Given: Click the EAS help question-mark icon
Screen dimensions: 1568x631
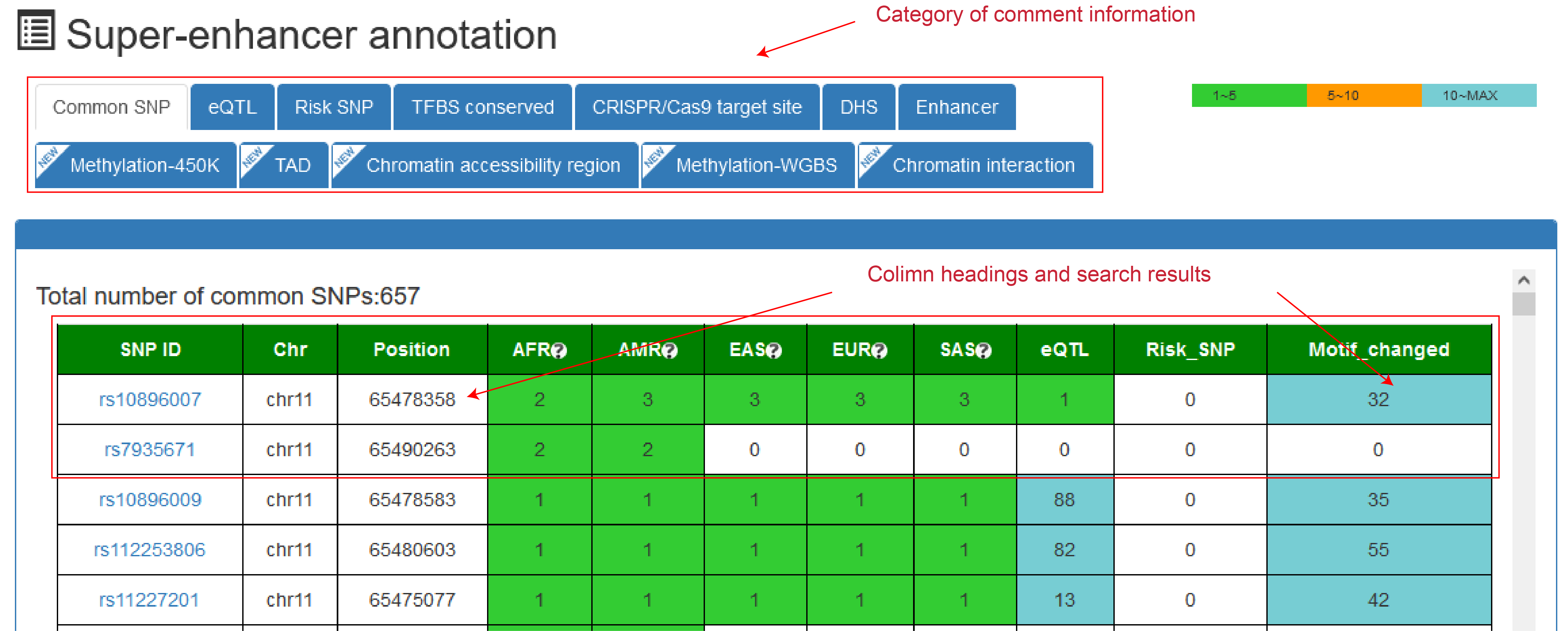Looking at the screenshot, I should pos(774,351).
